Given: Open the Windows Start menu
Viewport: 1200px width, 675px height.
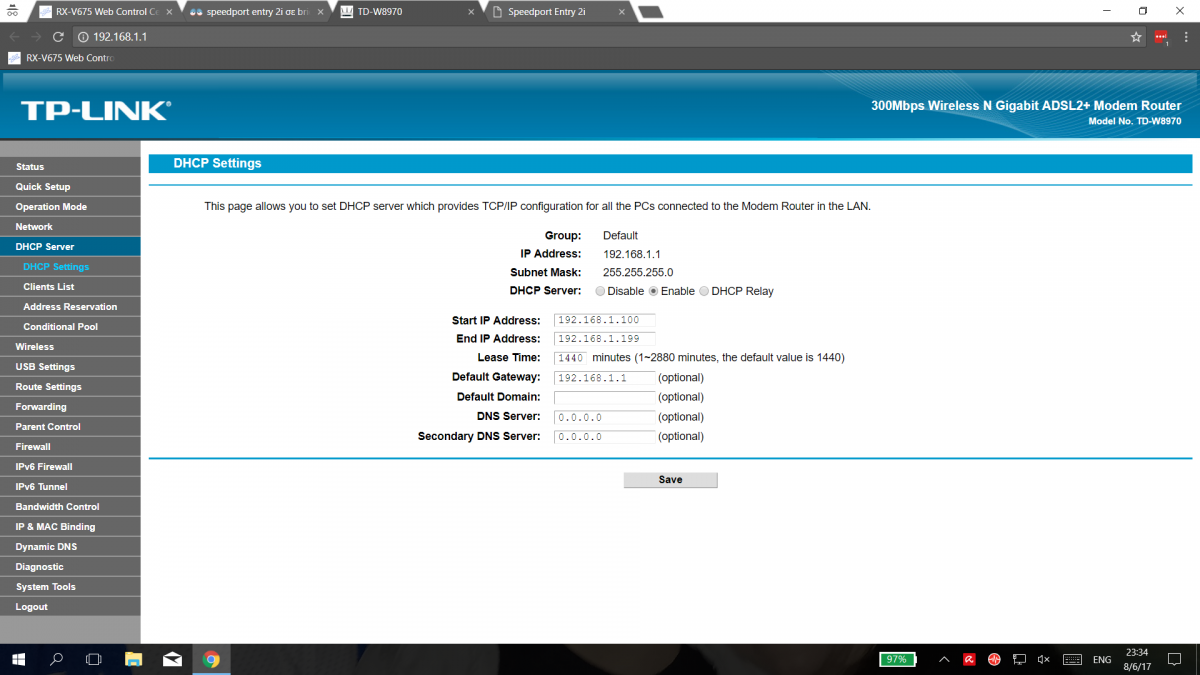Looking at the screenshot, I should 19,659.
